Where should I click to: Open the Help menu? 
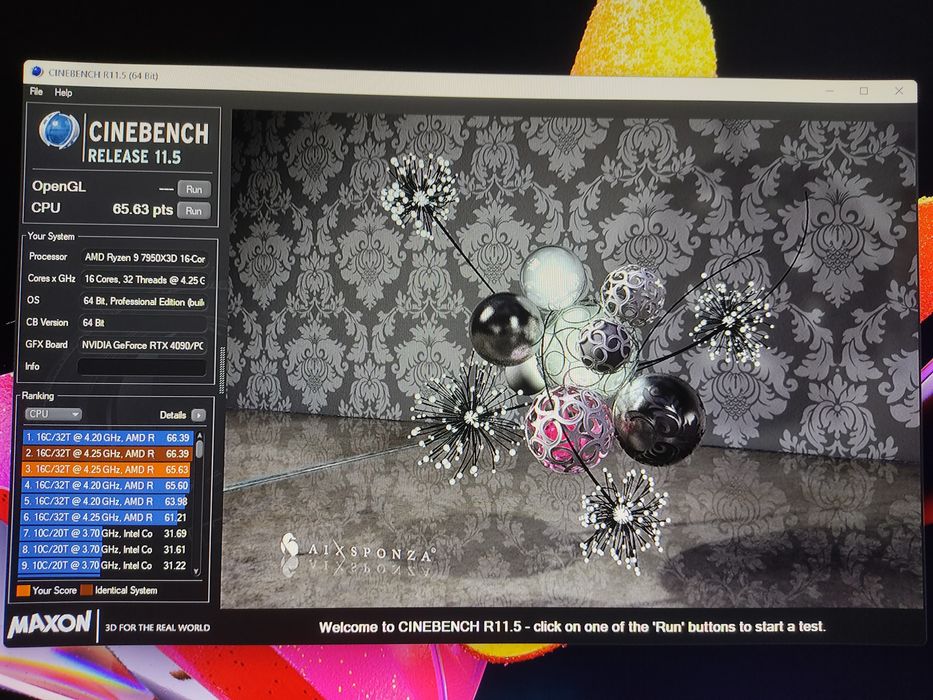[63, 92]
